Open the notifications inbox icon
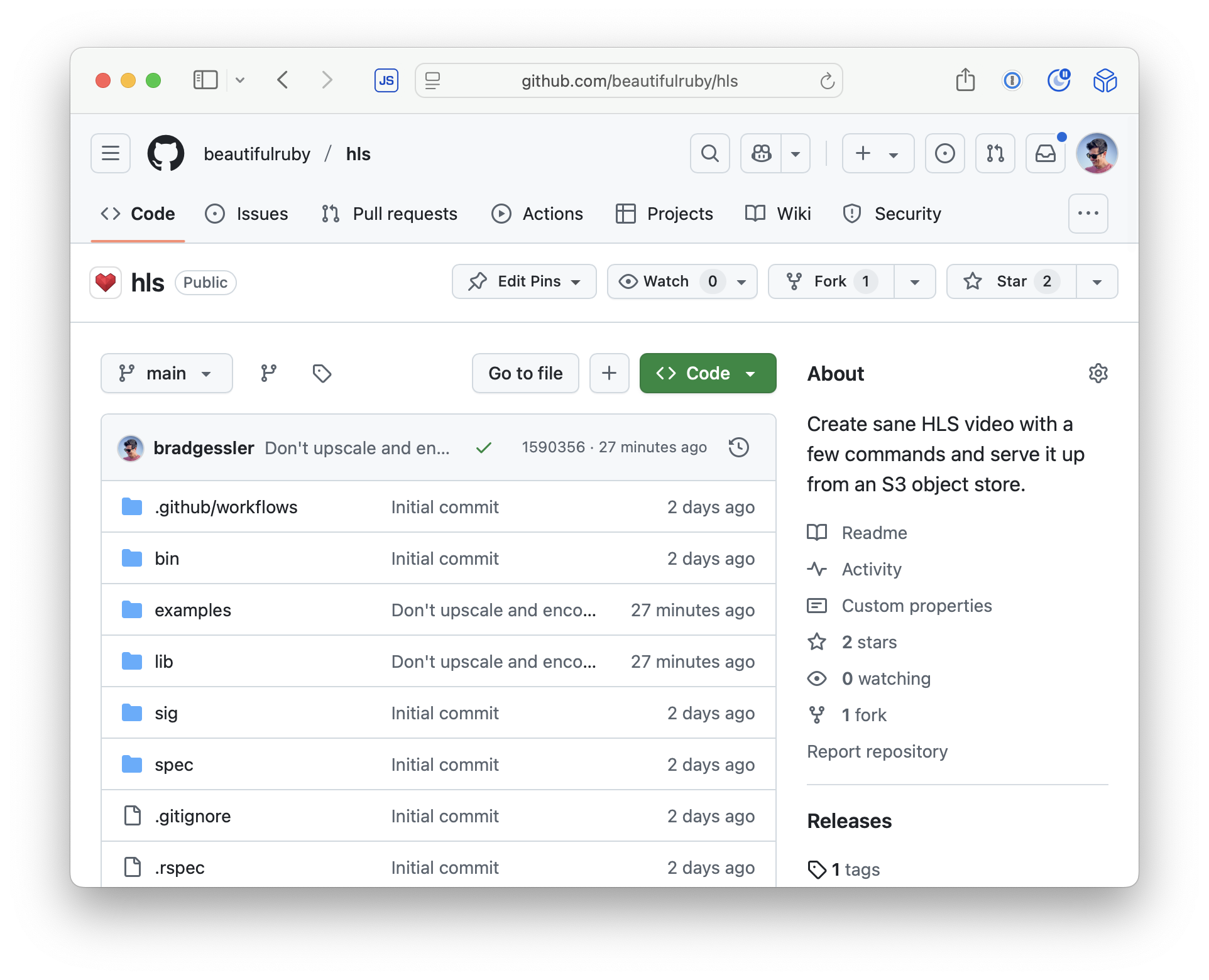The image size is (1209, 980). pyautogui.click(x=1046, y=153)
